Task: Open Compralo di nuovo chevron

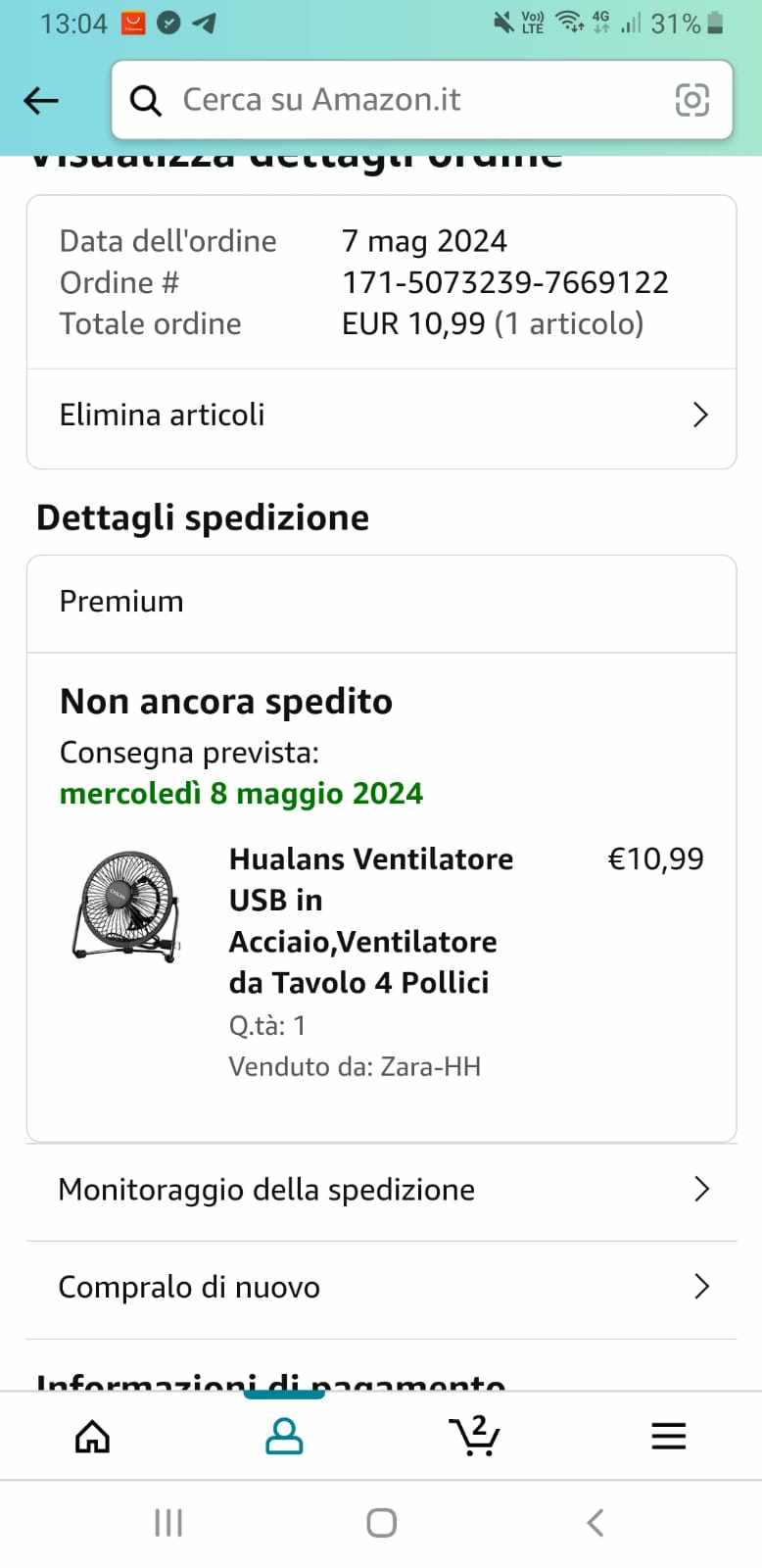Action: click(701, 1287)
